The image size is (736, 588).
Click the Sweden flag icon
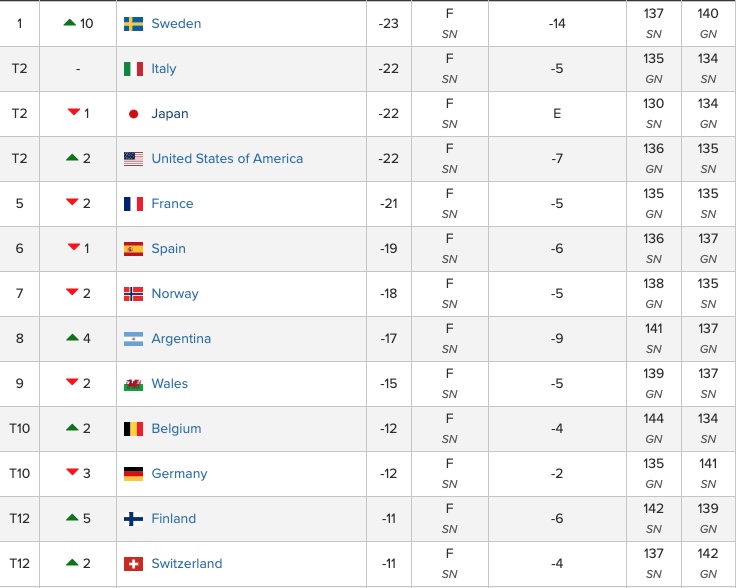point(133,23)
